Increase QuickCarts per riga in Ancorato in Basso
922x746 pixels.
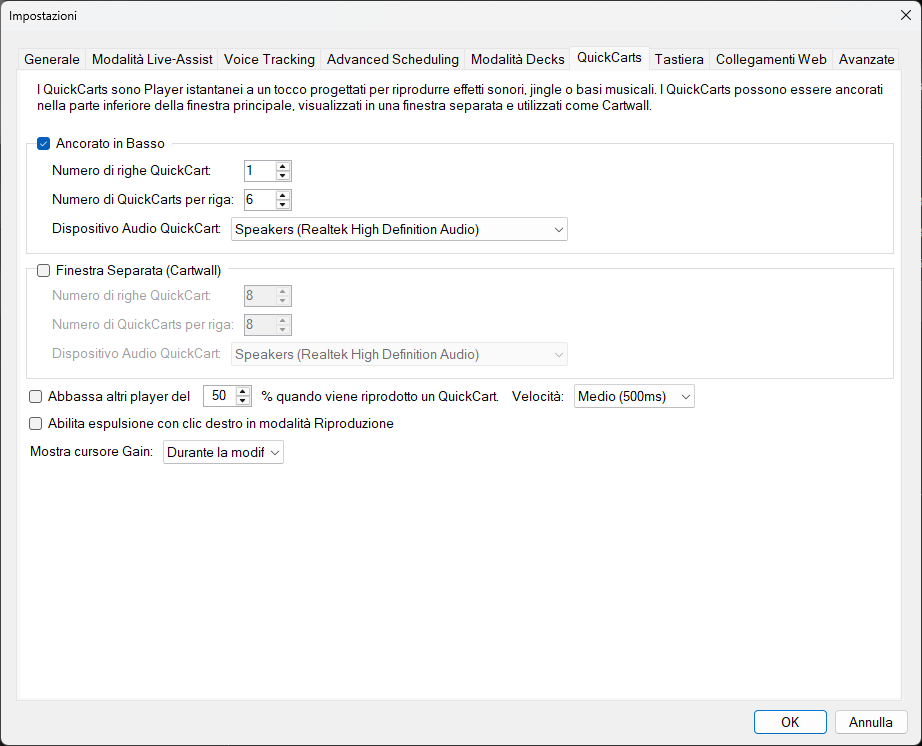tap(283, 195)
